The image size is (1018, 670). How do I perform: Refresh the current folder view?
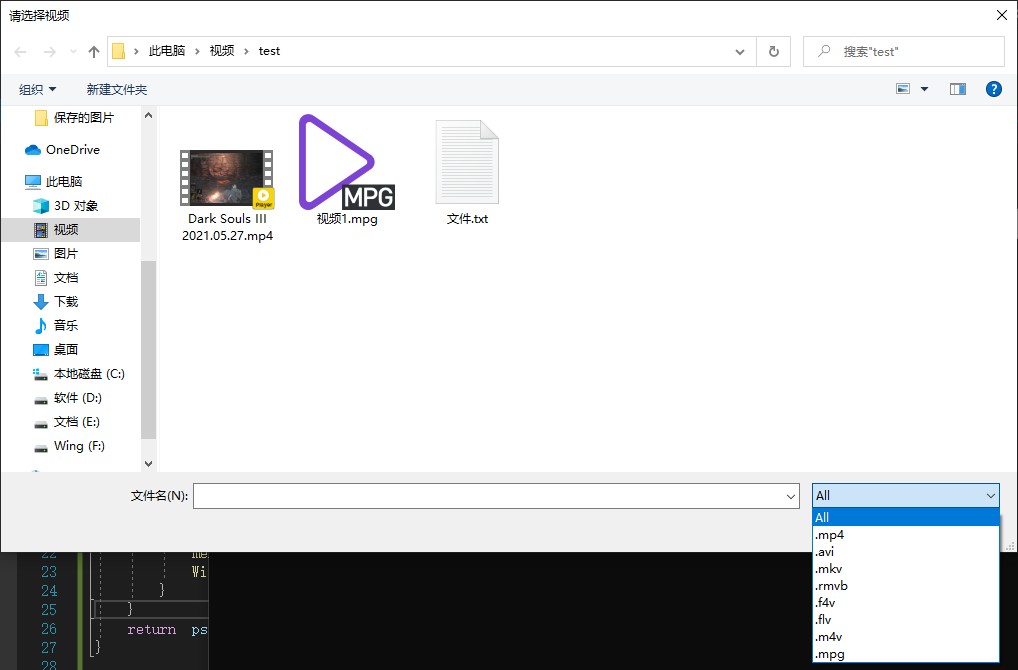tap(773, 51)
